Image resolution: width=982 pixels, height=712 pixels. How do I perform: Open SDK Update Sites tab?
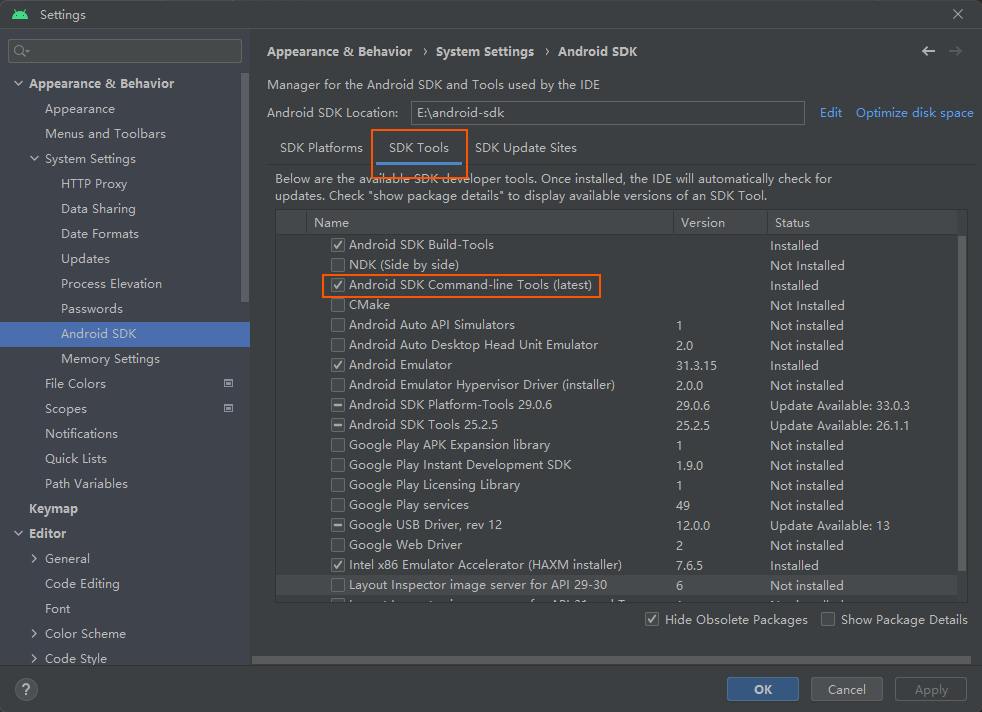tap(526, 148)
